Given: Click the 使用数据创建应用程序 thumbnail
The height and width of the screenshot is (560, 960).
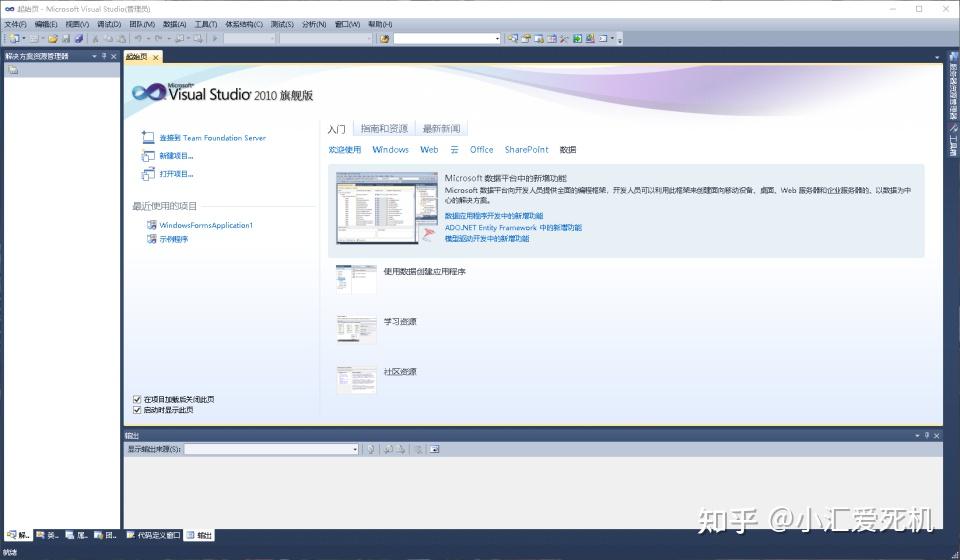Looking at the screenshot, I should click(356, 279).
